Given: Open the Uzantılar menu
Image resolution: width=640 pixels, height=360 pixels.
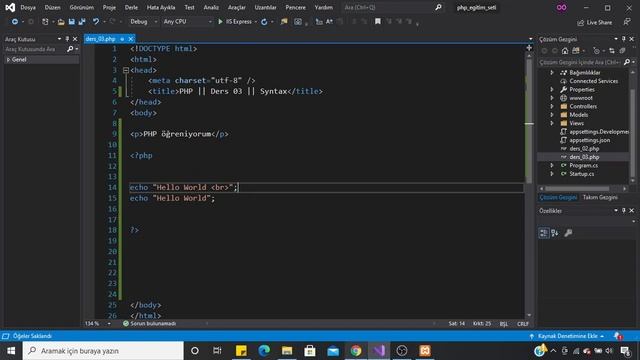Looking at the screenshot, I should [265, 7].
